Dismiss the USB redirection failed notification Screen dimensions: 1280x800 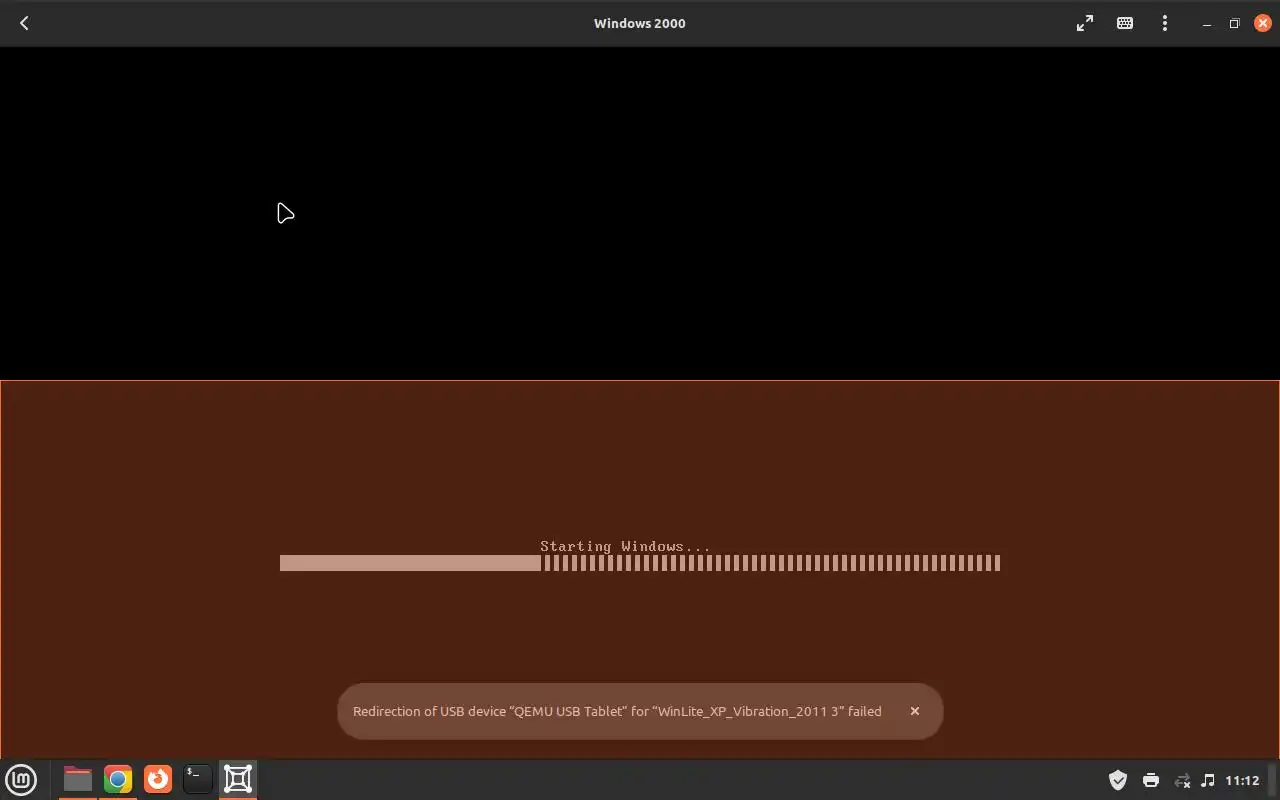point(914,711)
